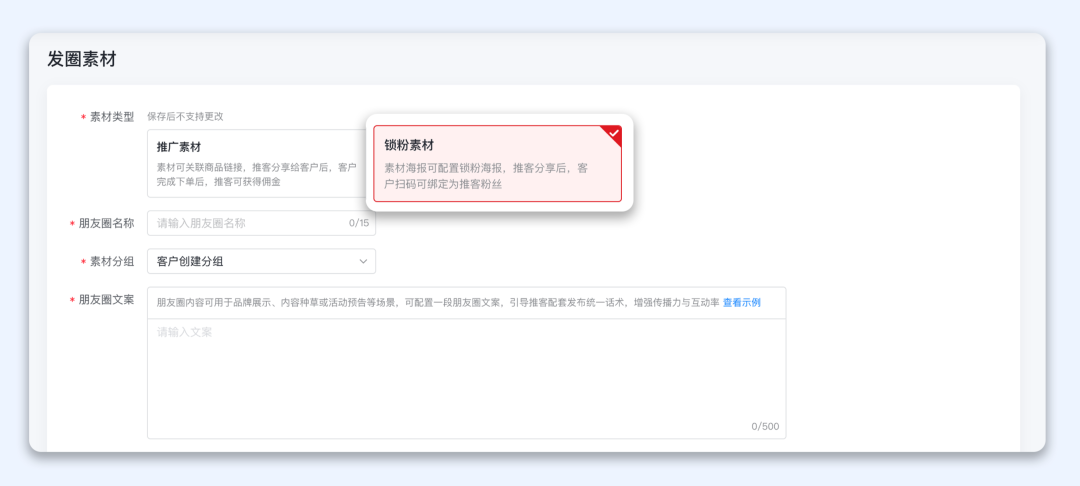
Task: Click the 锁粉素材 card description text
Action: [487, 176]
